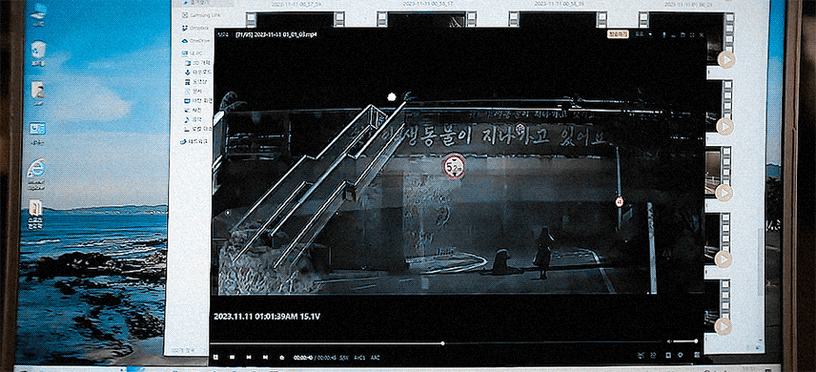The image size is (816, 372).
Task: Click the timestamp overlay 2023.11.11 01:01:39AM
Action: coord(256,316)
